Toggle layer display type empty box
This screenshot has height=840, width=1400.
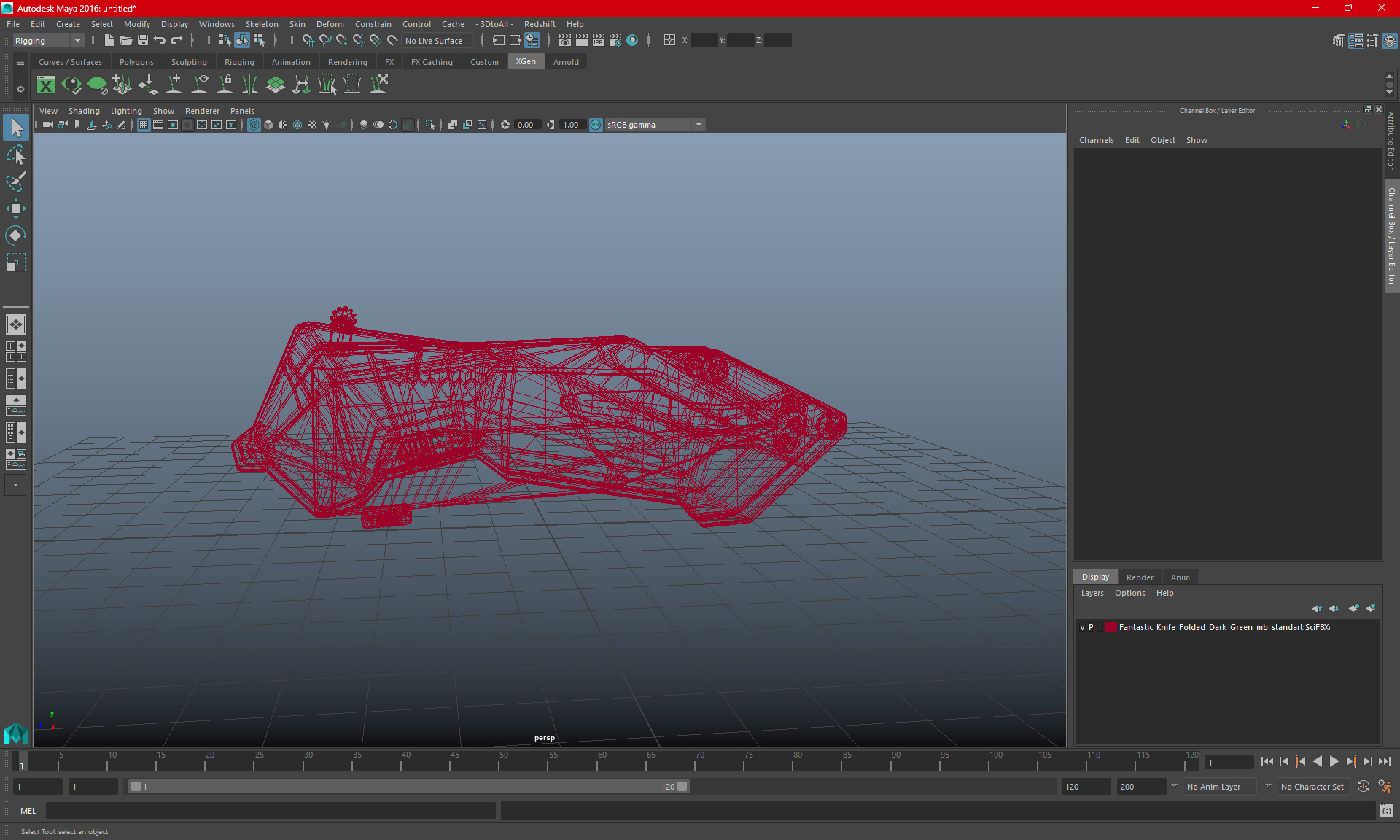[1100, 627]
